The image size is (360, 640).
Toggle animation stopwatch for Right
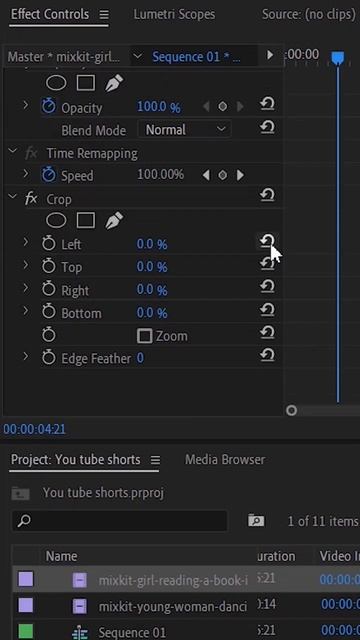click(49, 289)
